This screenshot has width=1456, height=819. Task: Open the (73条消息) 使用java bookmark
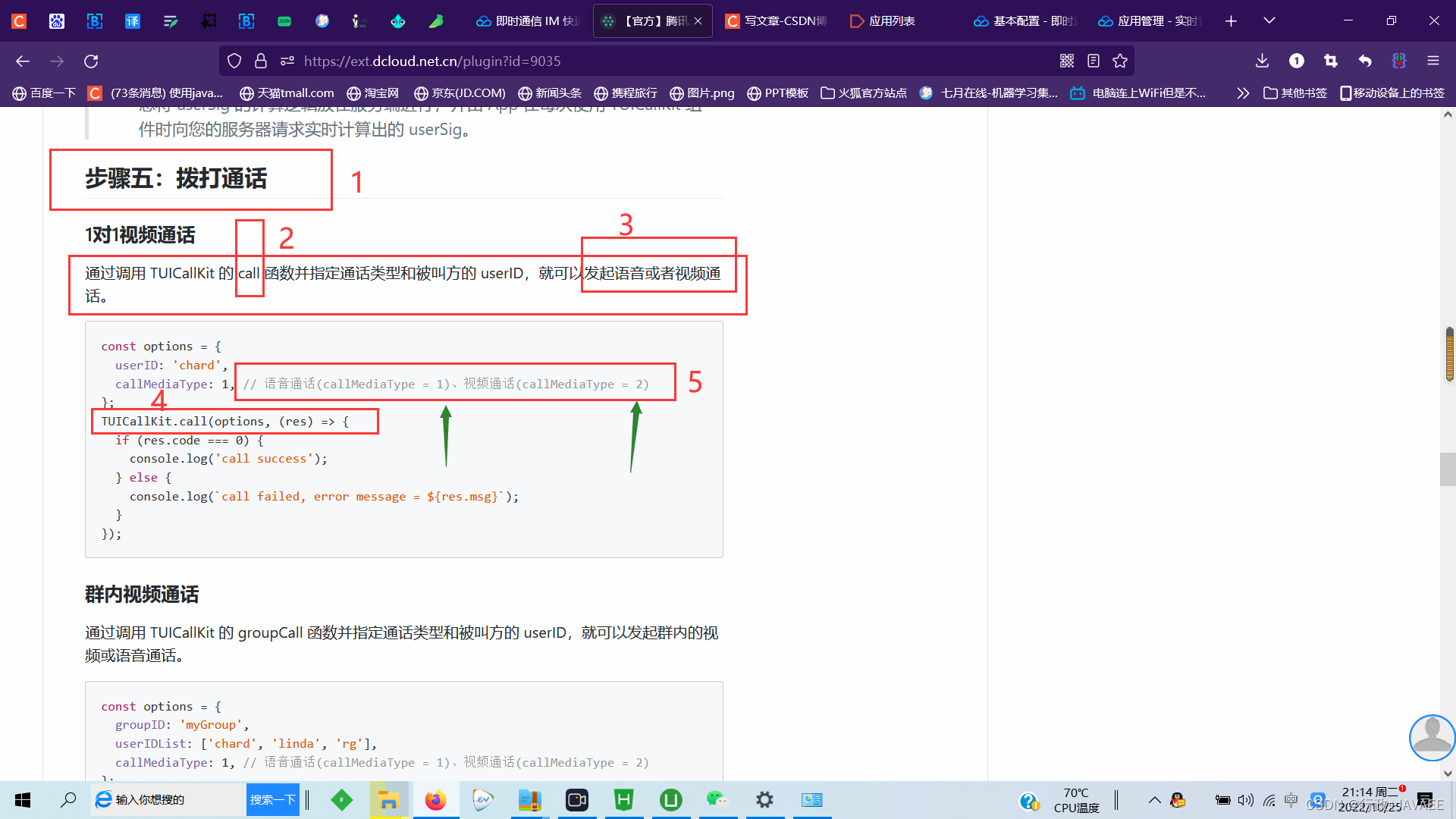point(155,93)
